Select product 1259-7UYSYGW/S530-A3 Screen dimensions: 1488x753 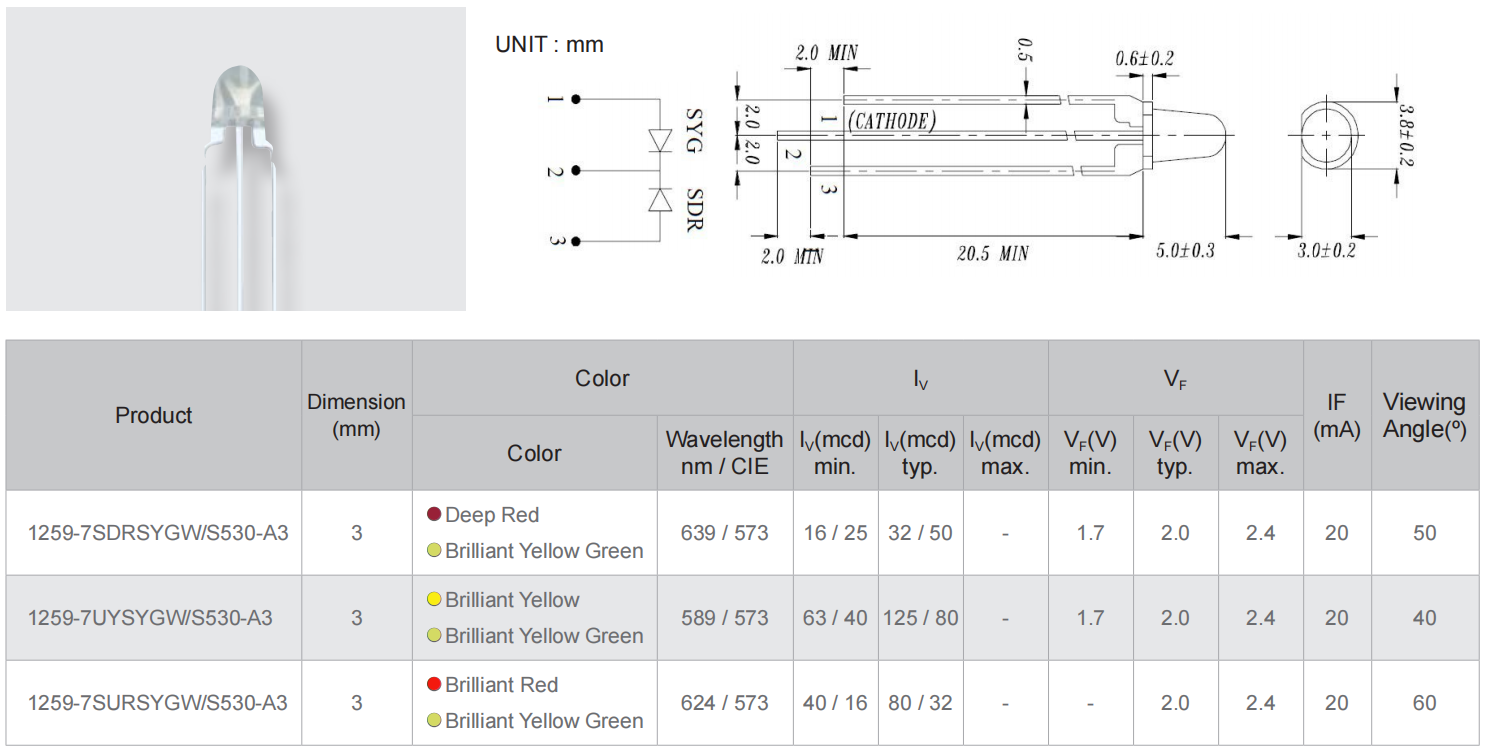[x=158, y=618]
